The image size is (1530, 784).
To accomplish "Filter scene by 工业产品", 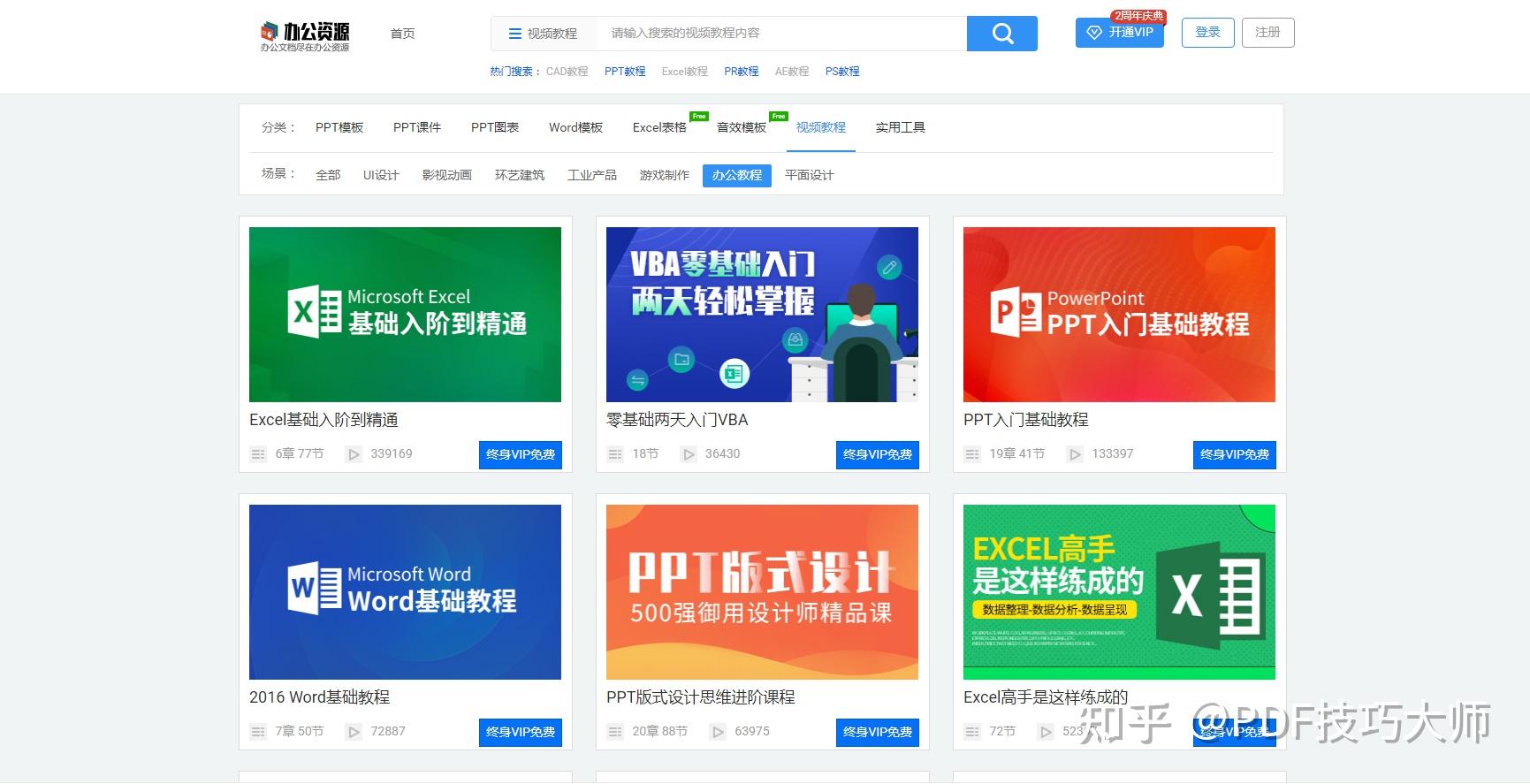I will pos(592,175).
